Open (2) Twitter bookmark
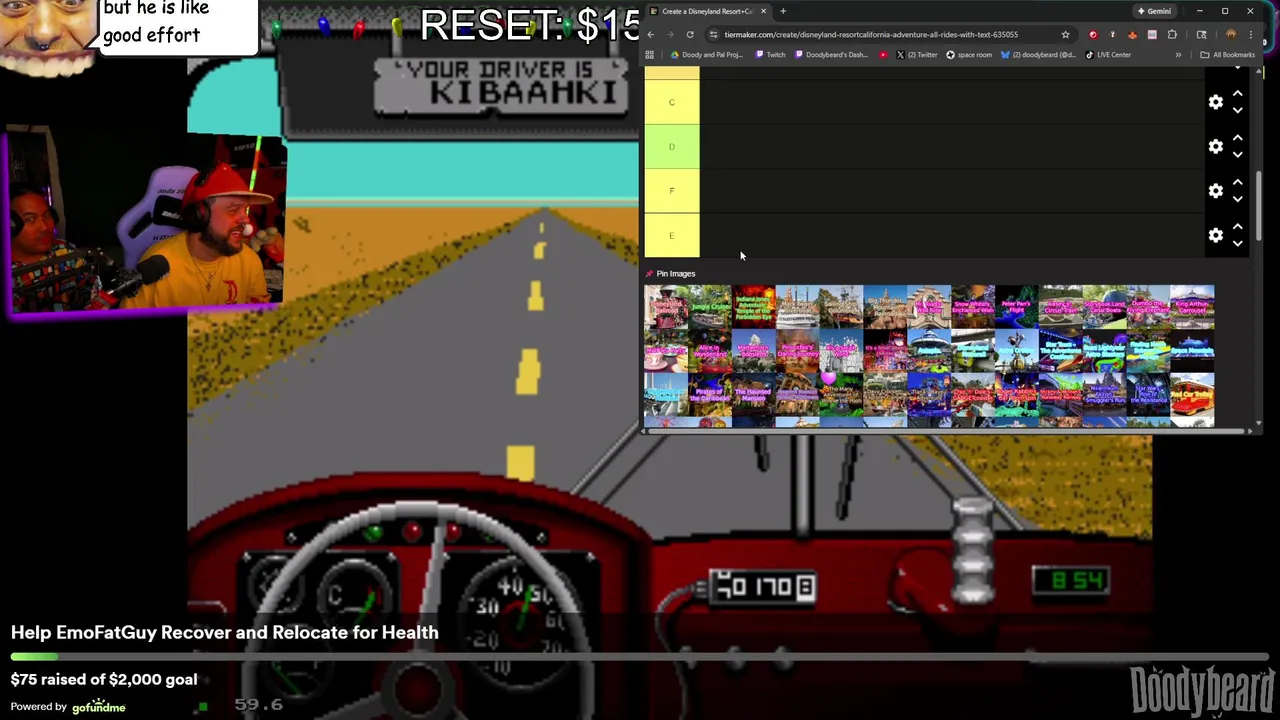Screen dimensions: 1280x720 (x=917, y=55)
